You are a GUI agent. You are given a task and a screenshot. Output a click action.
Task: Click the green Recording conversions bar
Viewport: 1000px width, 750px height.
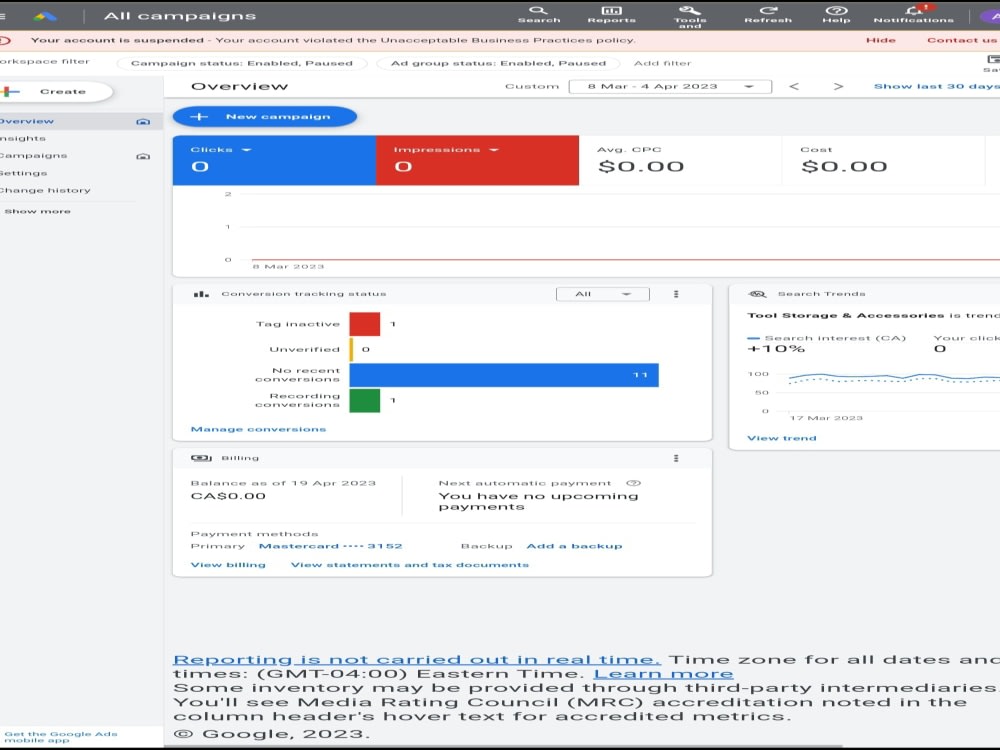click(365, 401)
